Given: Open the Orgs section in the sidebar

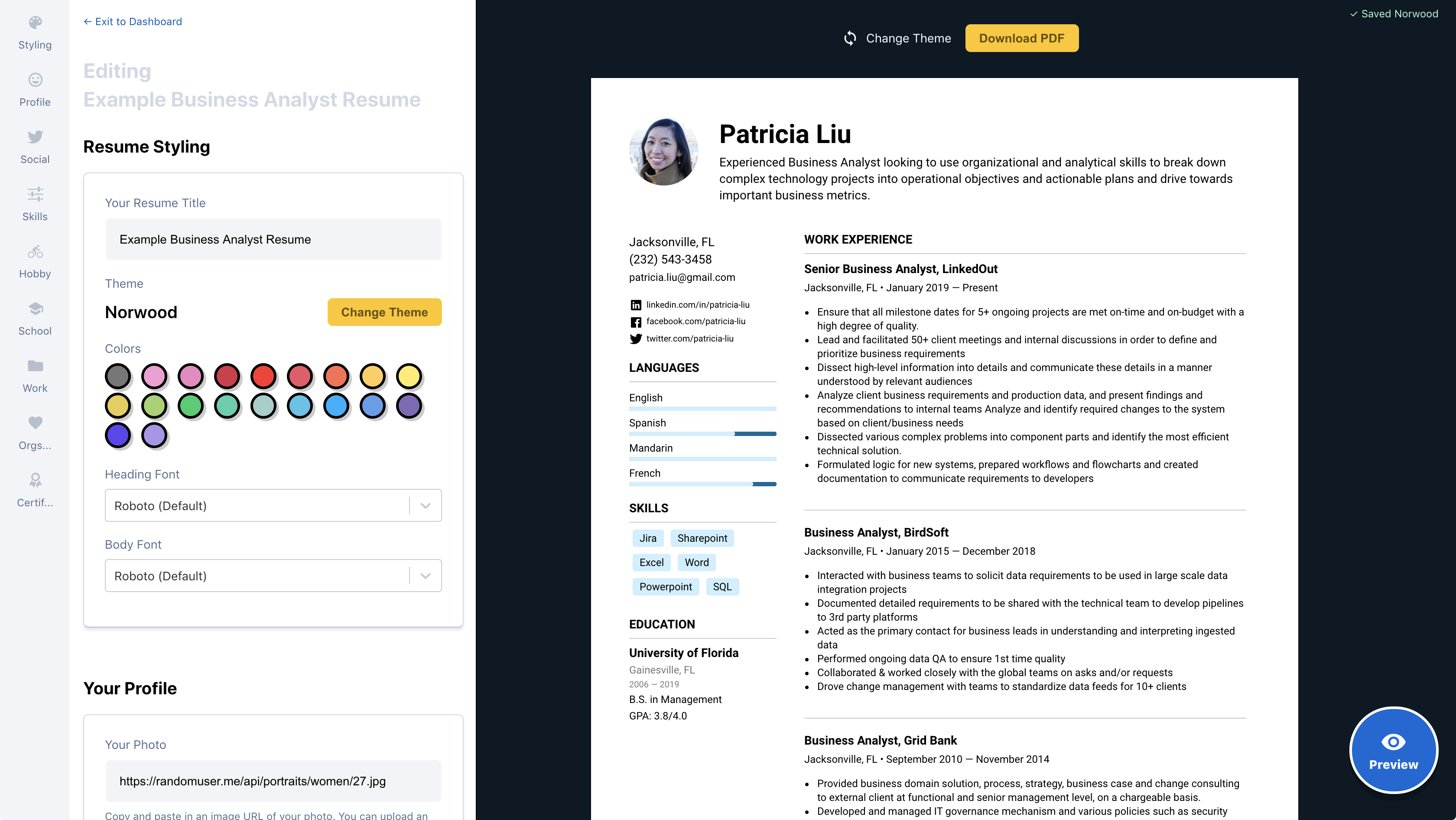Looking at the screenshot, I should [x=35, y=432].
